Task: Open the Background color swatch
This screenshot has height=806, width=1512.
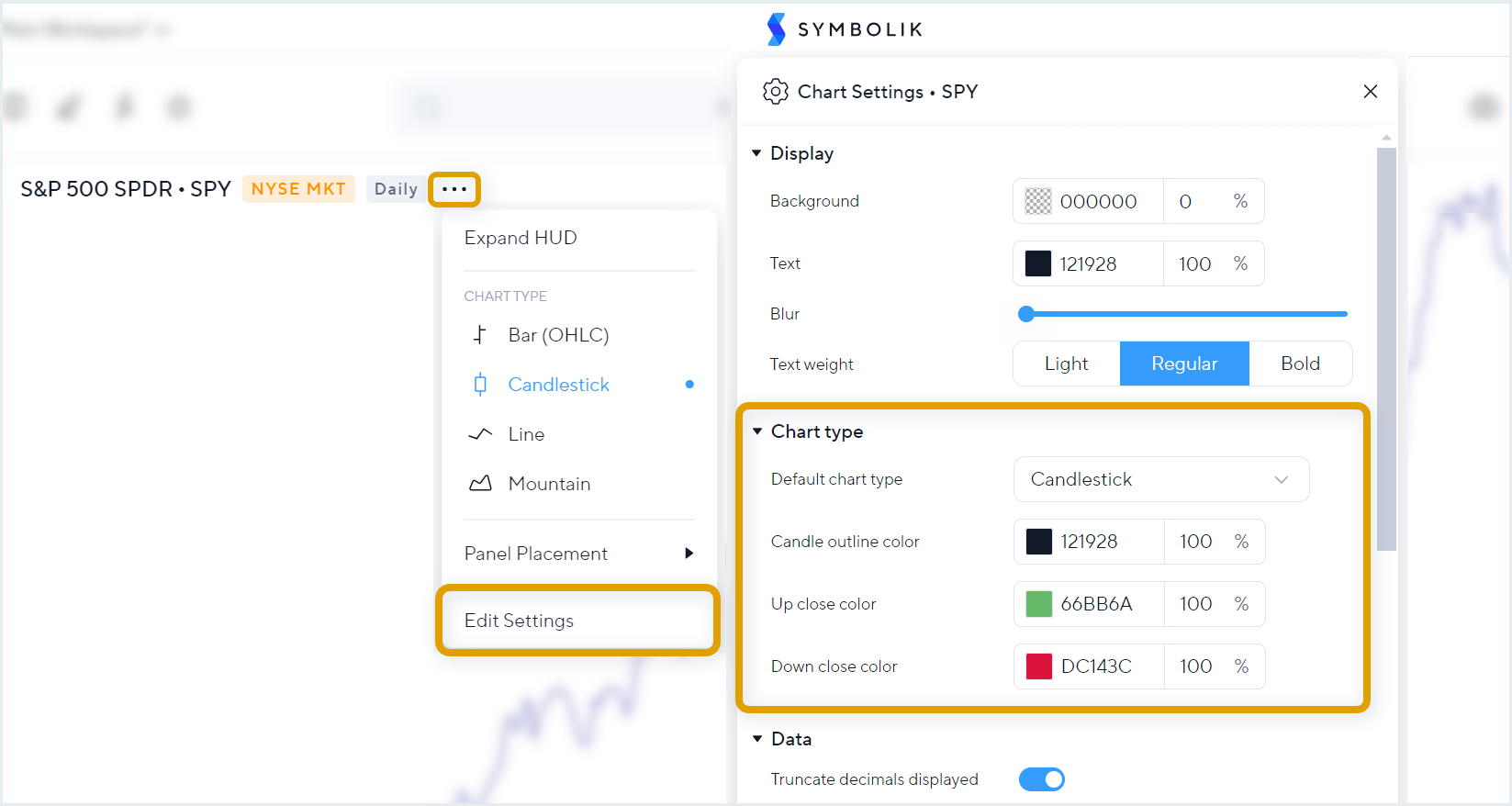Action: 1038,201
